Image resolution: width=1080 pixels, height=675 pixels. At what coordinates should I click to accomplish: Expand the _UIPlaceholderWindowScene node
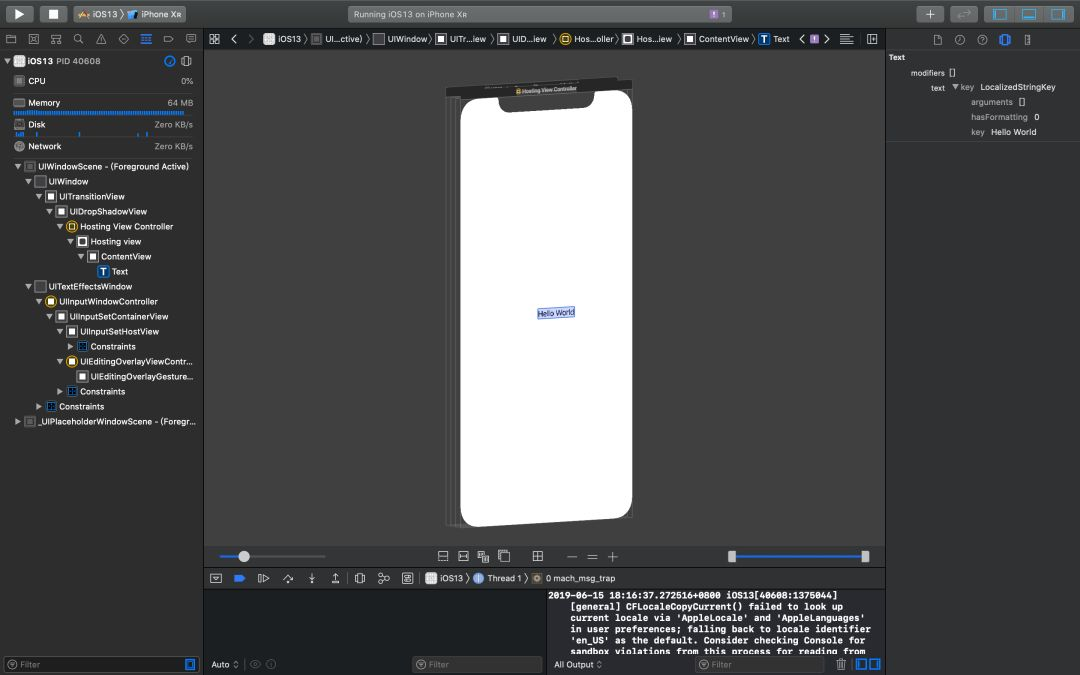(18, 422)
